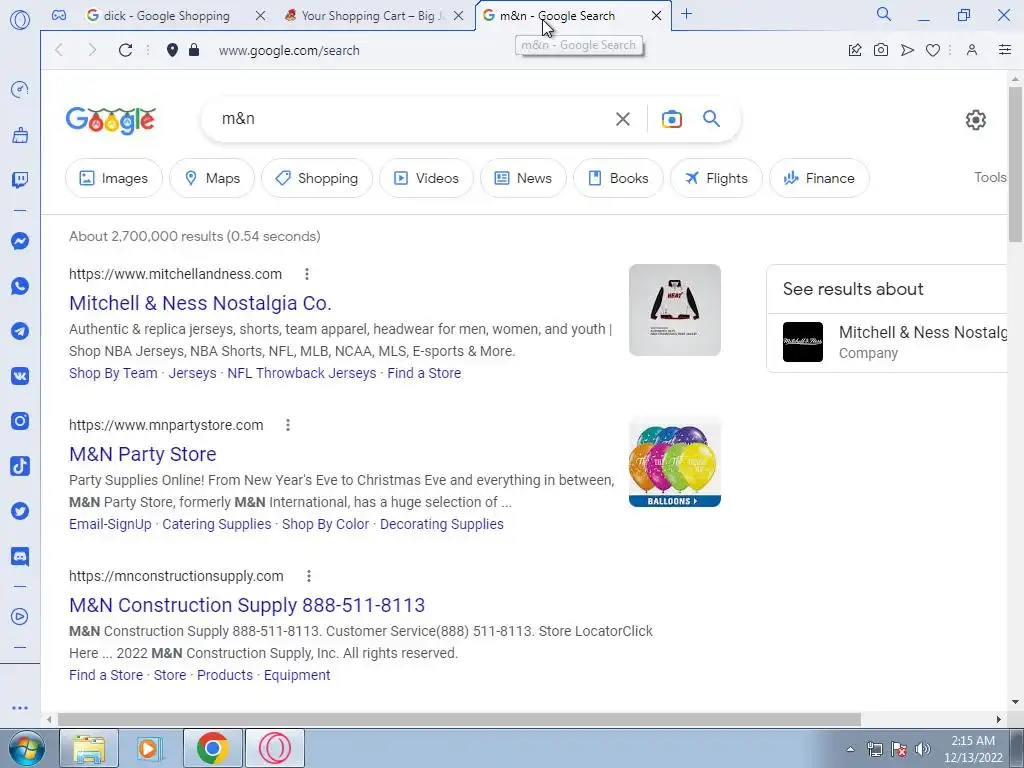Filter results by Shopping

[x=317, y=178]
